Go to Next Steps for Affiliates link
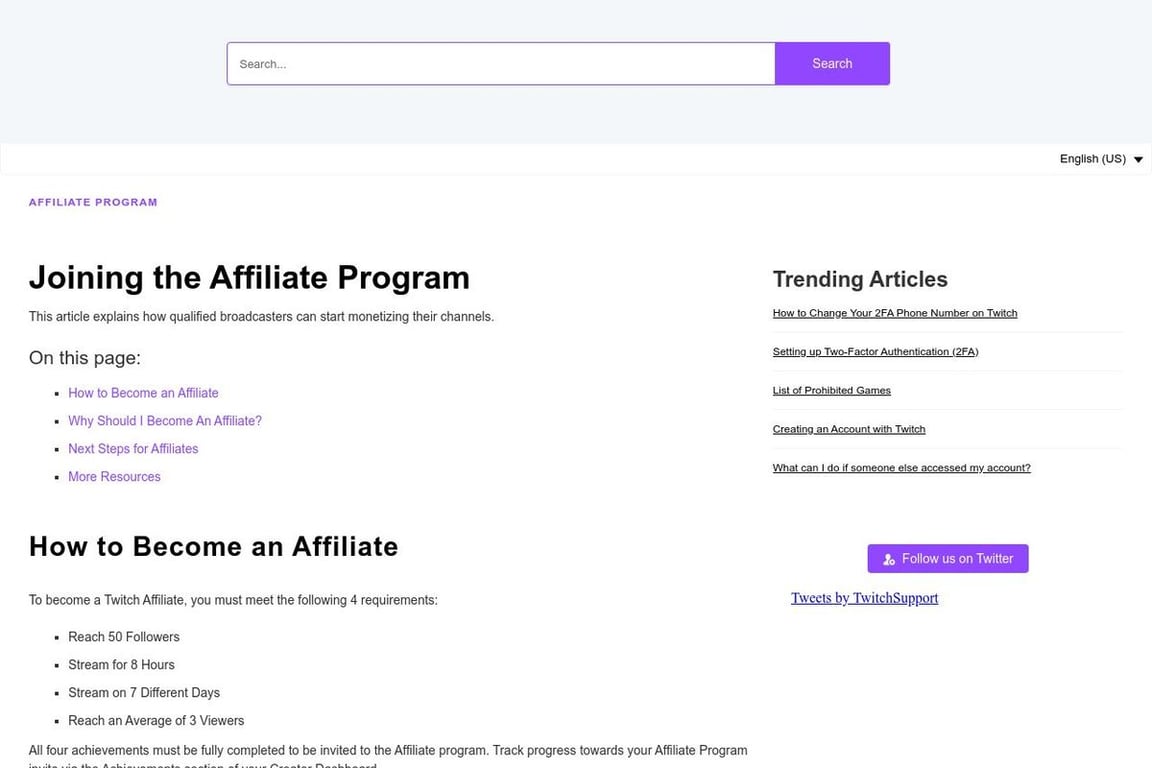The image size is (1152, 768). click(133, 449)
